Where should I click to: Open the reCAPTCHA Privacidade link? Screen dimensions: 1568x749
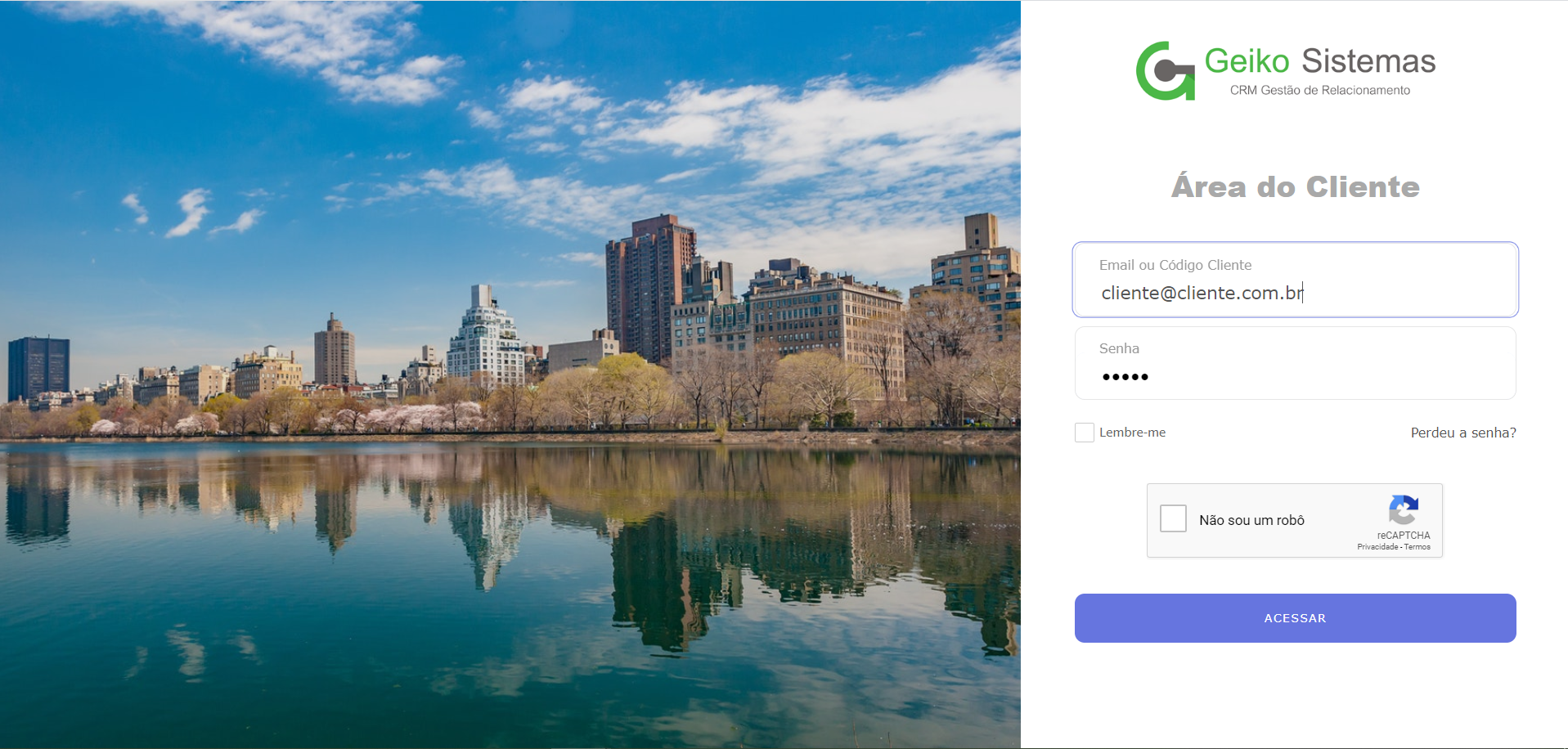click(x=1377, y=547)
